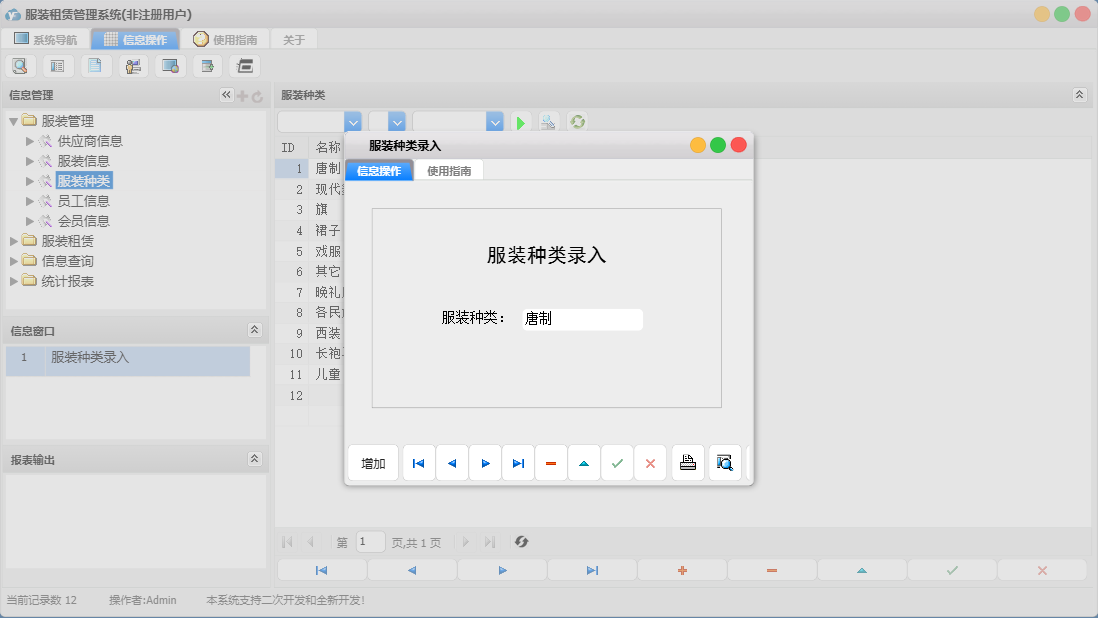This screenshot has width=1098, height=618.
Task: Click the green checkmark save icon in dialog
Action: coord(617,463)
